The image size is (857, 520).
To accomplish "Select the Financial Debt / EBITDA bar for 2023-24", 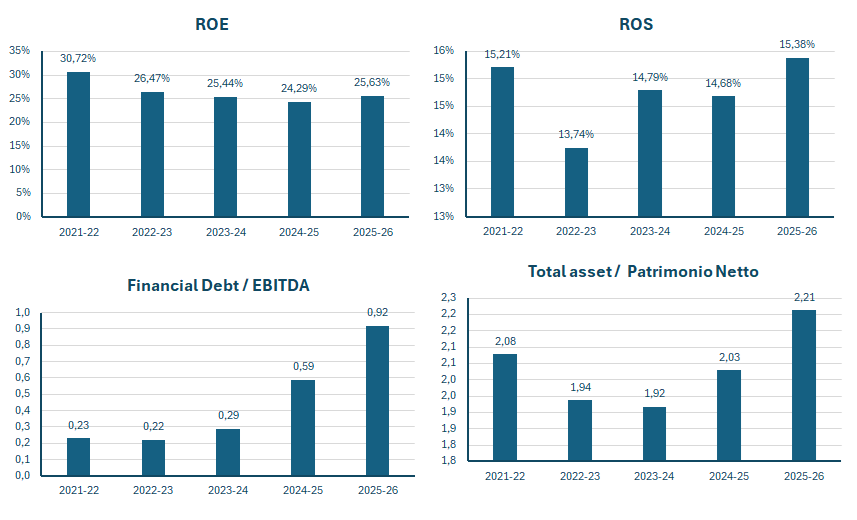I will pyautogui.click(x=228, y=453).
